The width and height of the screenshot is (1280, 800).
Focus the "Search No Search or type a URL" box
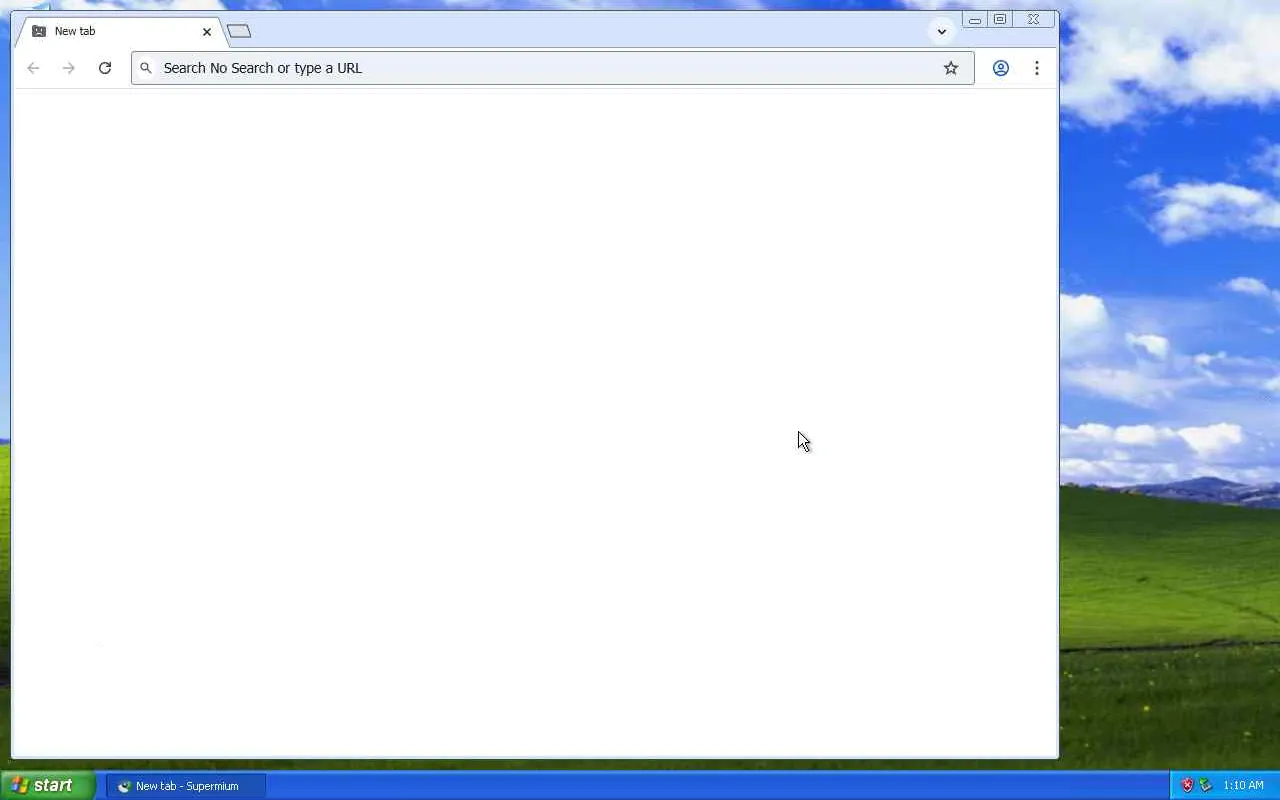tap(552, 68)
